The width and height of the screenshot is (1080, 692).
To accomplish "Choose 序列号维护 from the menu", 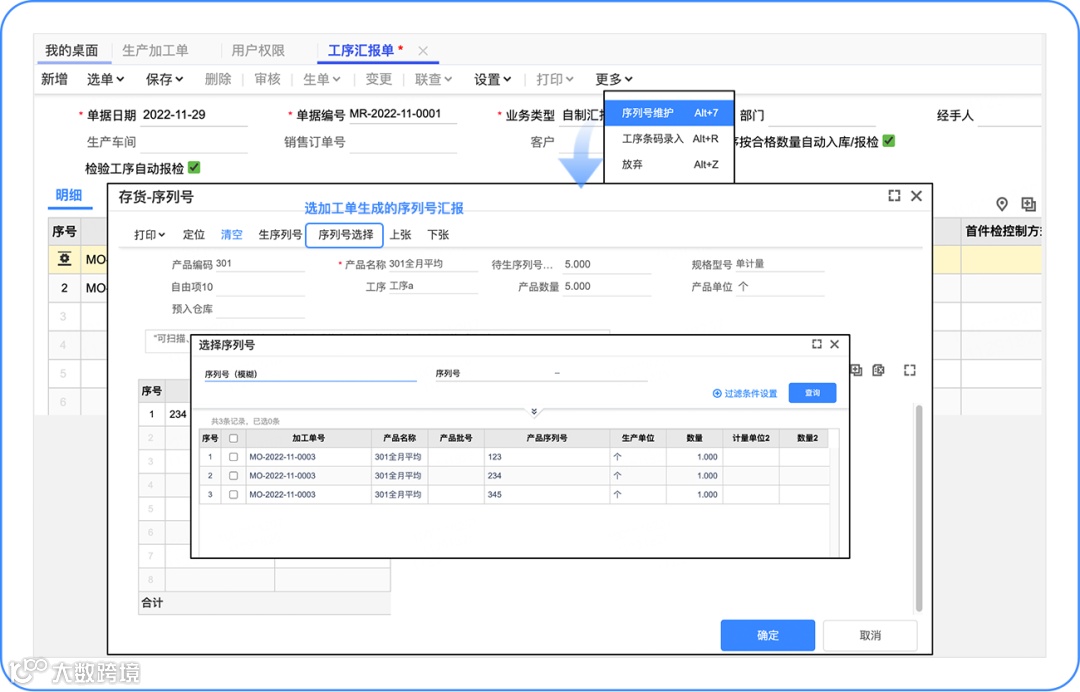I will coord(669,113).
